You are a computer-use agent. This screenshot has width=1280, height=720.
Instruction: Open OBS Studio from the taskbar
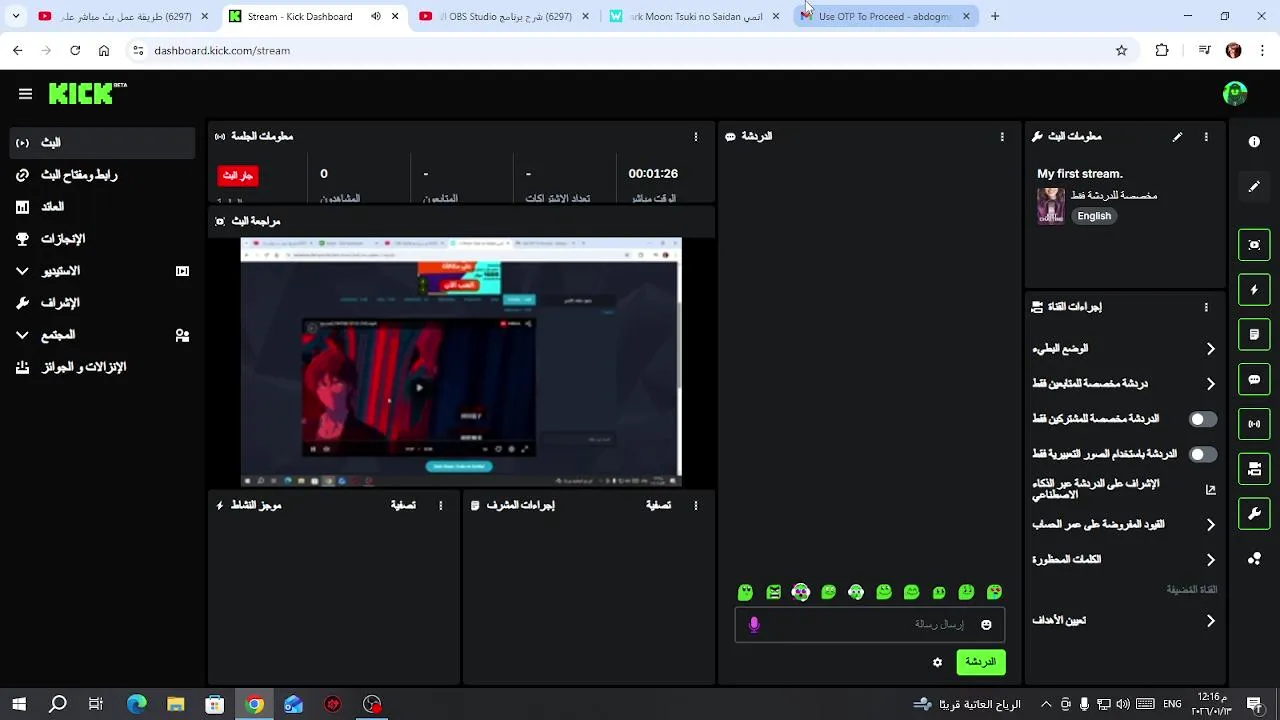372,704
